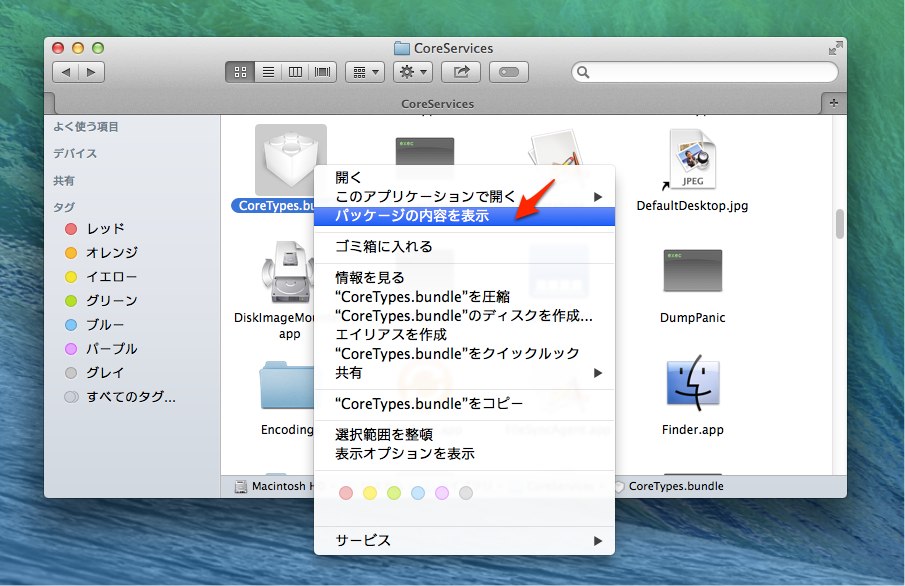Viewport: 905px width, 586px height.
Task: Choose 表示オプションを表示
Action: click(x=464, y=454)
